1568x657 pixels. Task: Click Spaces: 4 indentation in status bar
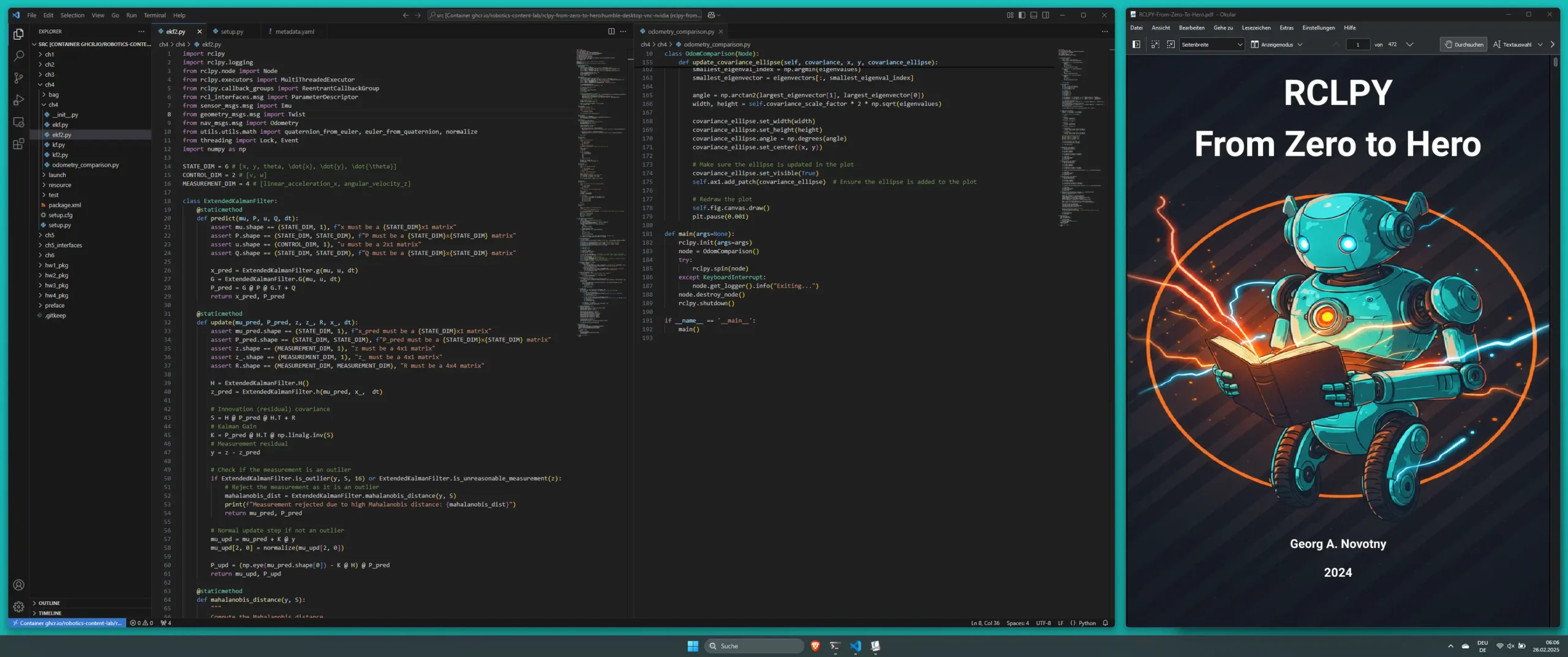(x=1017, y=623)
